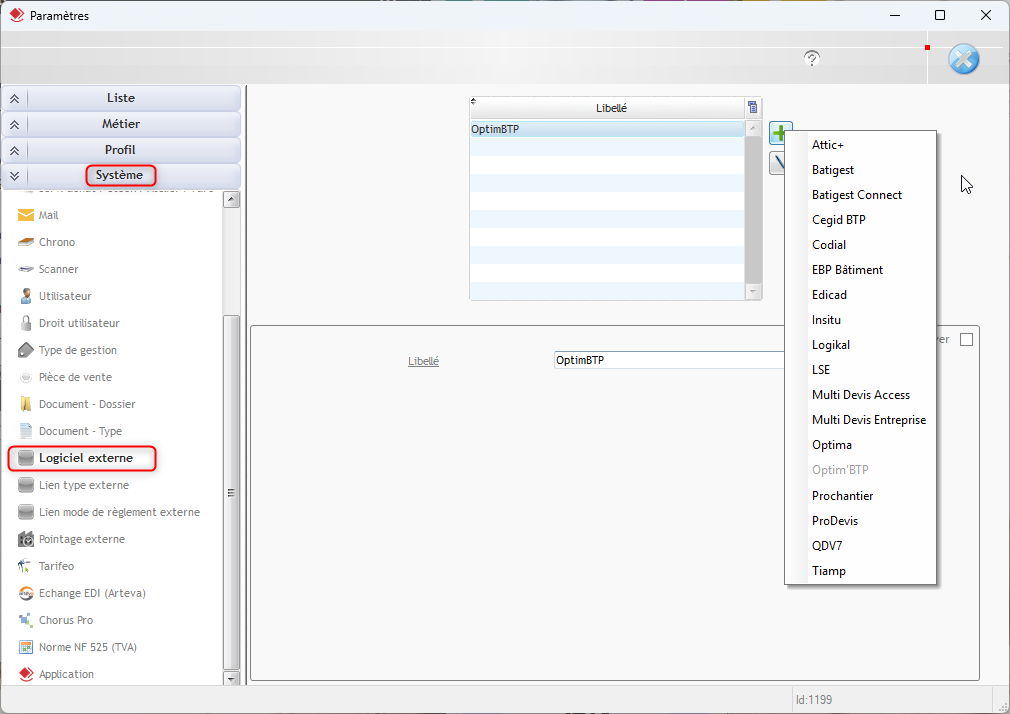This screenshot has height=714, width=1010.
Task: Click the sidebar scrollbar down arrow
Action: point(232,678)
